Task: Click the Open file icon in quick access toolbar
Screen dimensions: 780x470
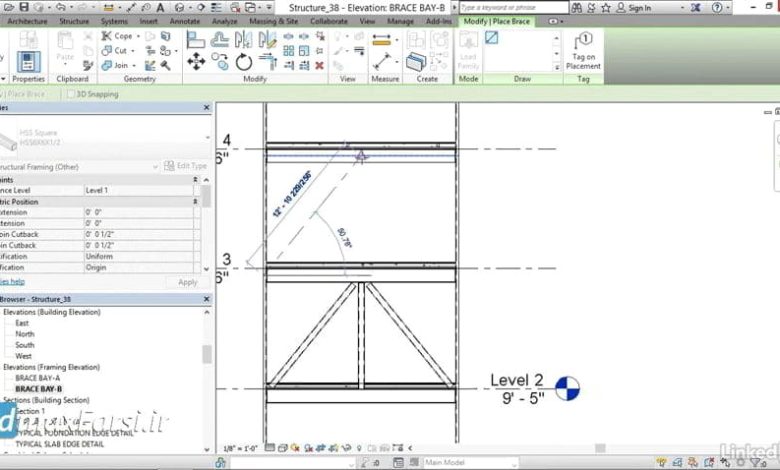Action: pyautogui.click(x=9, y=7)
